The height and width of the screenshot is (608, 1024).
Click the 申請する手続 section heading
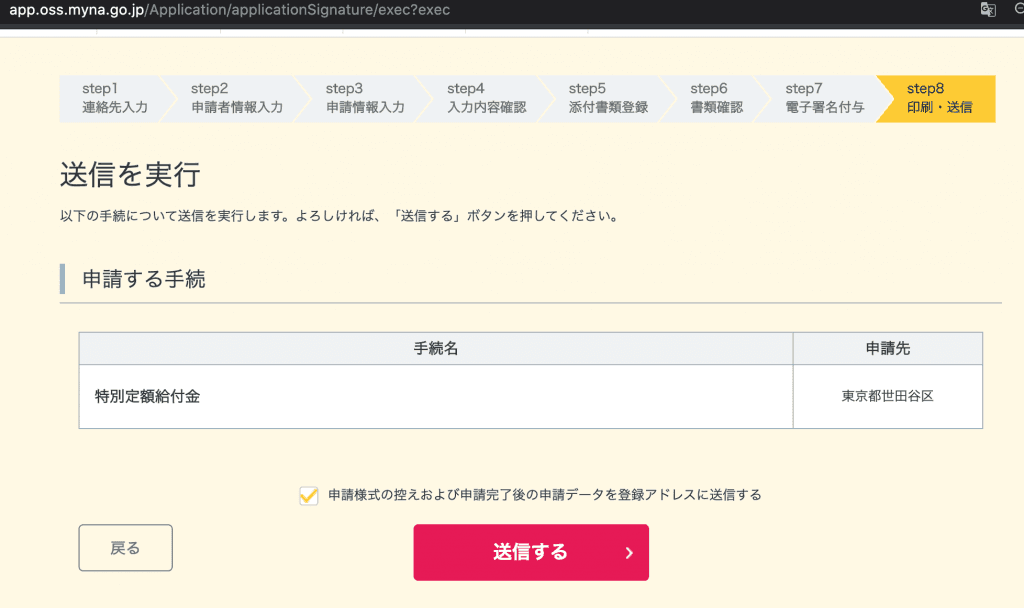point(142,278)
